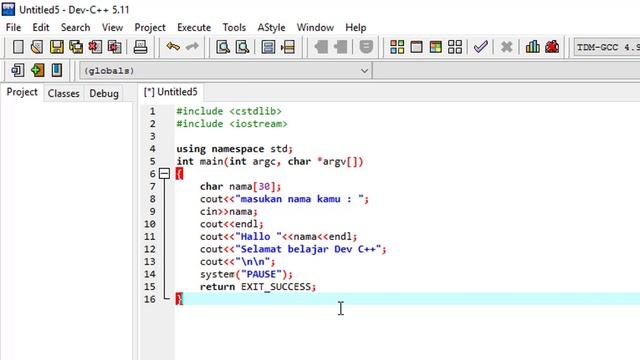Compile and run with the colored window icon
The image size is (640, 360).
coord(436,47)
